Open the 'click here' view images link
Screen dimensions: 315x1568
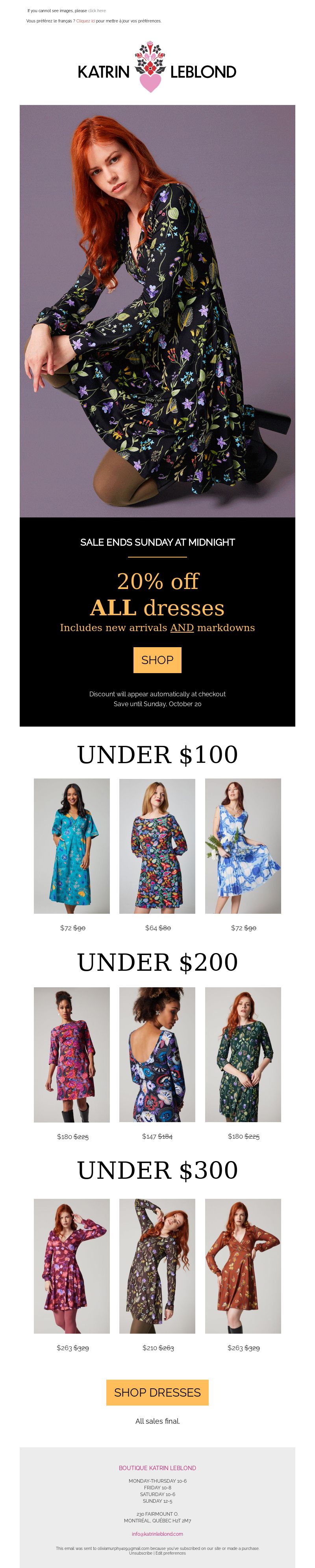[x=97, y=11]
